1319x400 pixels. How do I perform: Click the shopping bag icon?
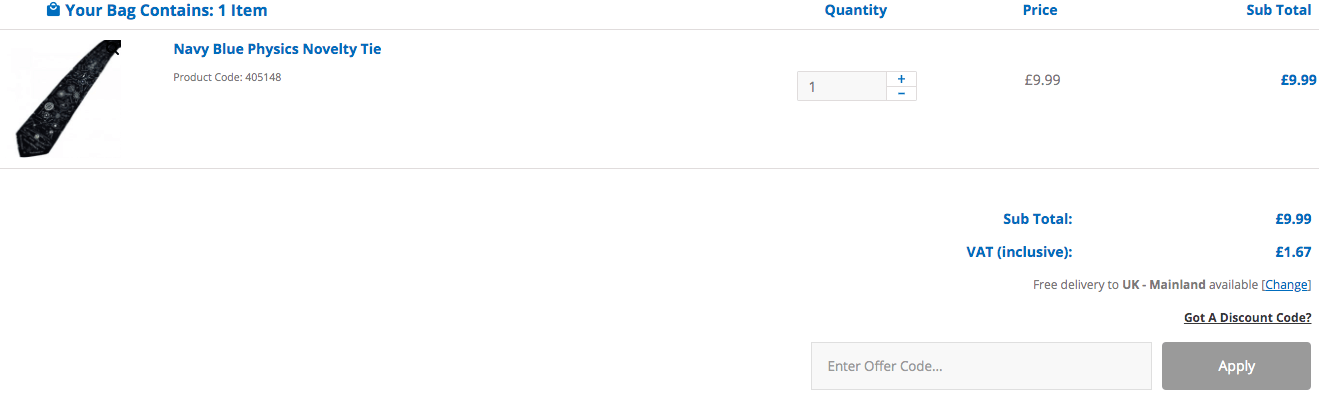coord(53,10)
